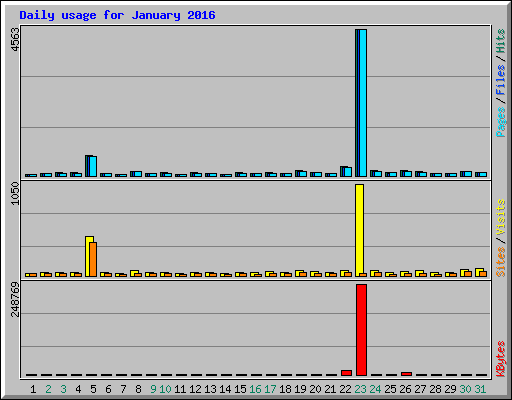Click day label 3 on the x-axis

(63, 389)
